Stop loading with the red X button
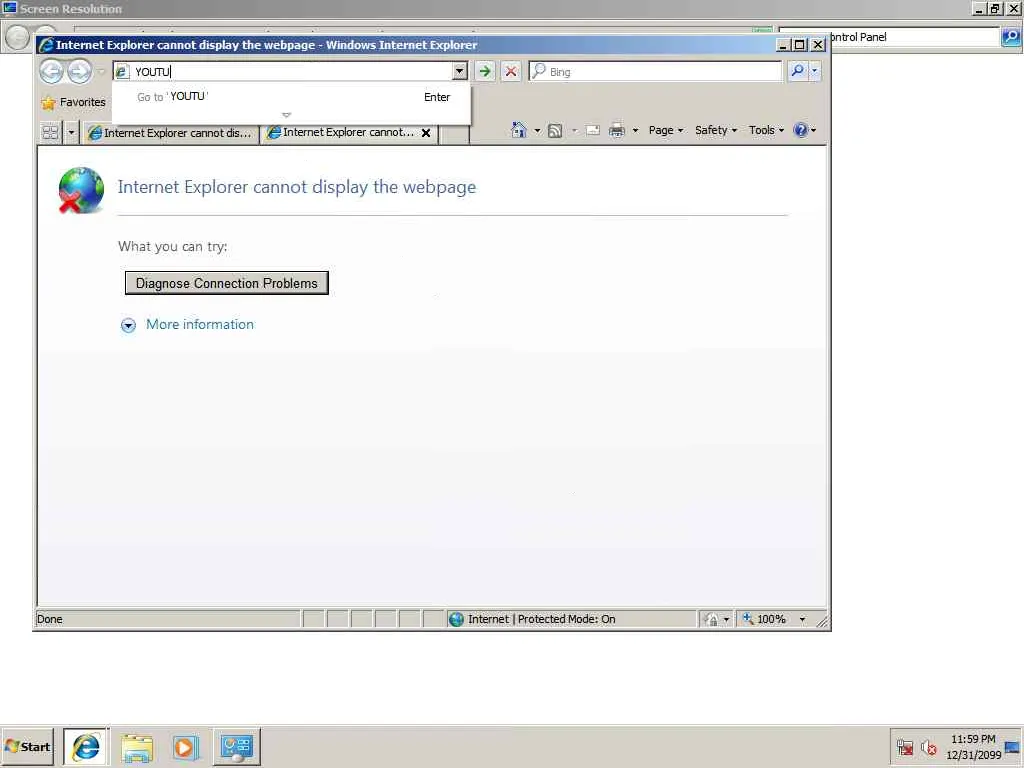Image resolution: width=1024 pixels, height=768 pixels. 511,71
